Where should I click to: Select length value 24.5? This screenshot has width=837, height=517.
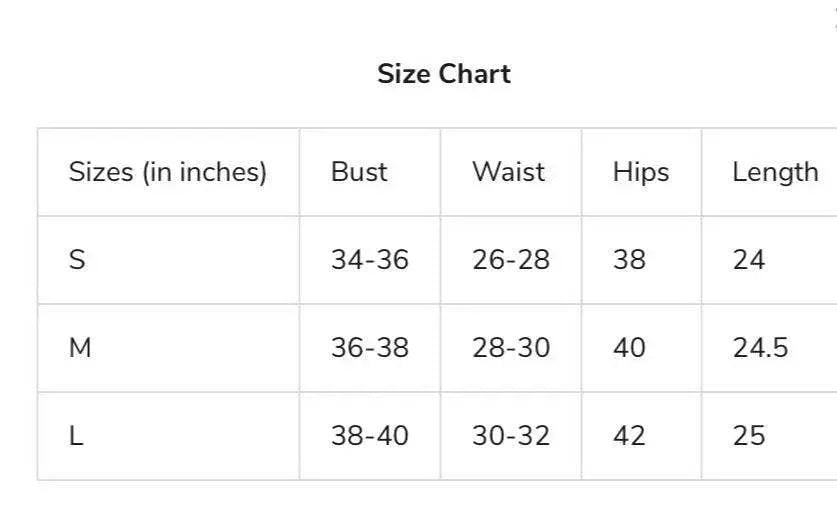pos(760,348)
